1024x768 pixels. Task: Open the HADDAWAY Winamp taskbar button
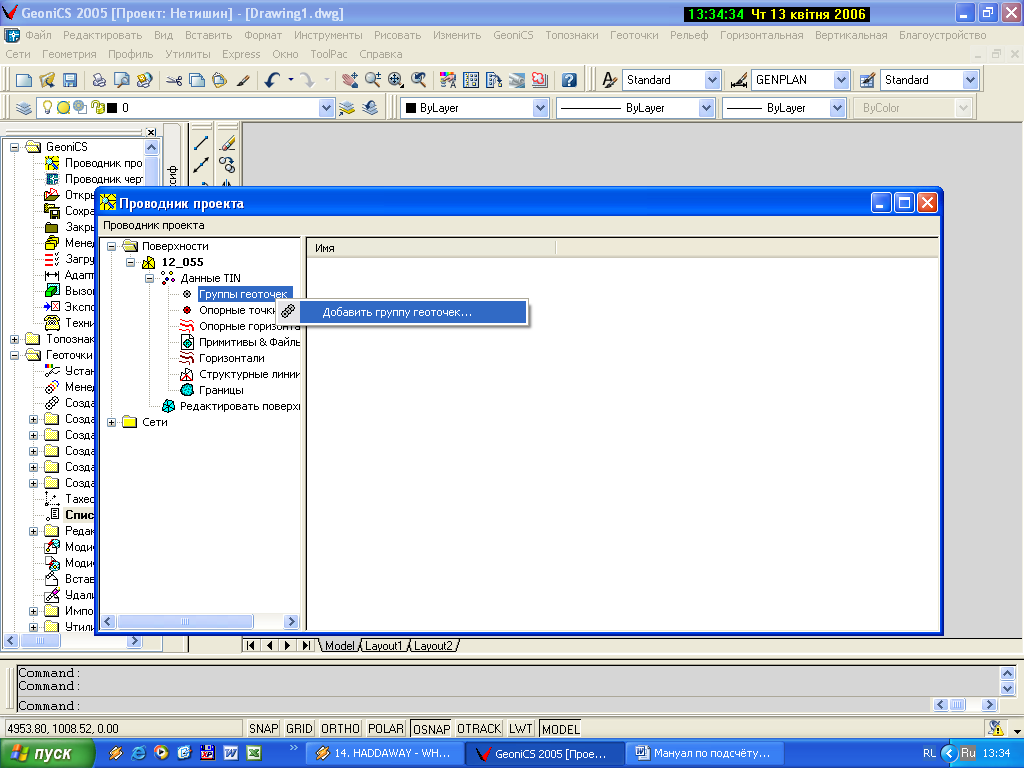385,753
